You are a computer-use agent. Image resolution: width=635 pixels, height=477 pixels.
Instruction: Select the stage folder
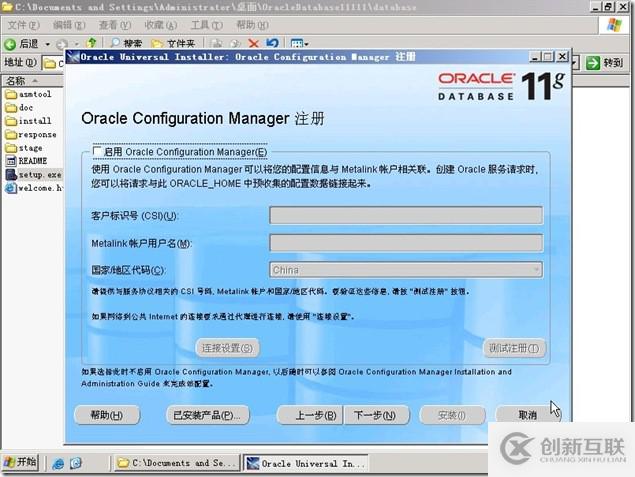pyautogui.click(x=23, y=148)
